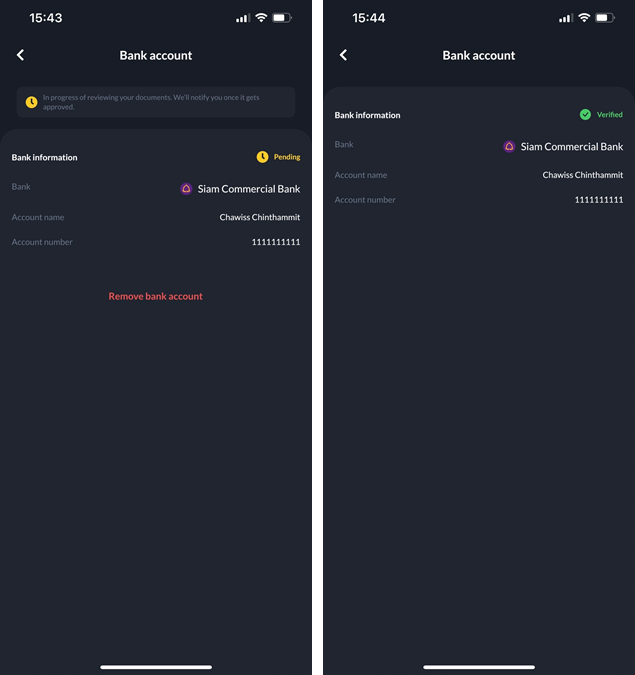
Task: Click the green Verified checkmark icon
Action: pos(585,115)
